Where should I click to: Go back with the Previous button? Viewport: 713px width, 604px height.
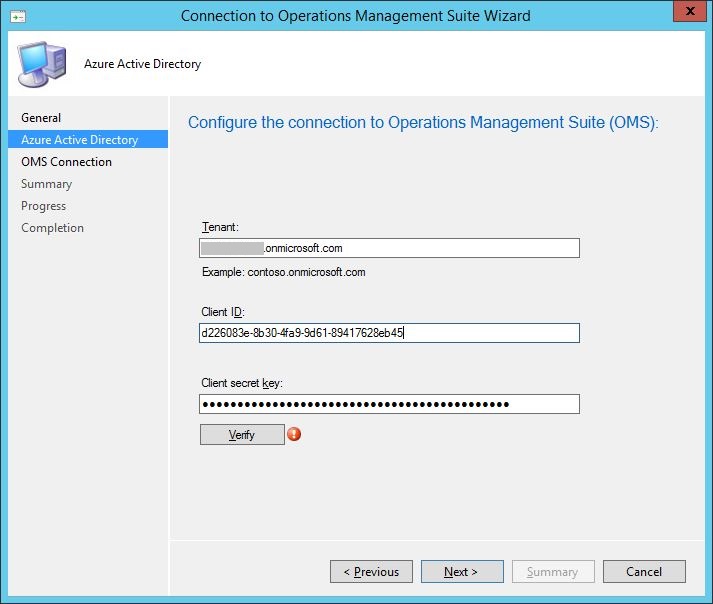371,571
